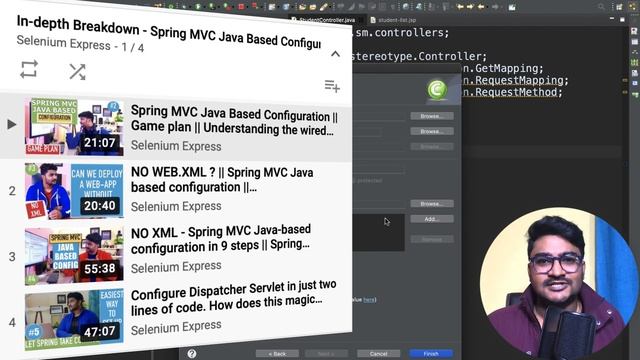This screenshot has height=360, width=640.
Task: Switch to the StudentController.java editor tab
Action: point(326,20)
